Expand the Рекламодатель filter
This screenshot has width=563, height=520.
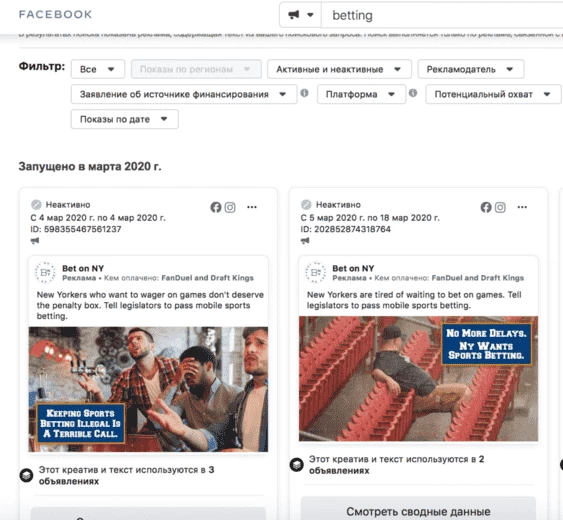pyautogui.click(x=471, y=69)
